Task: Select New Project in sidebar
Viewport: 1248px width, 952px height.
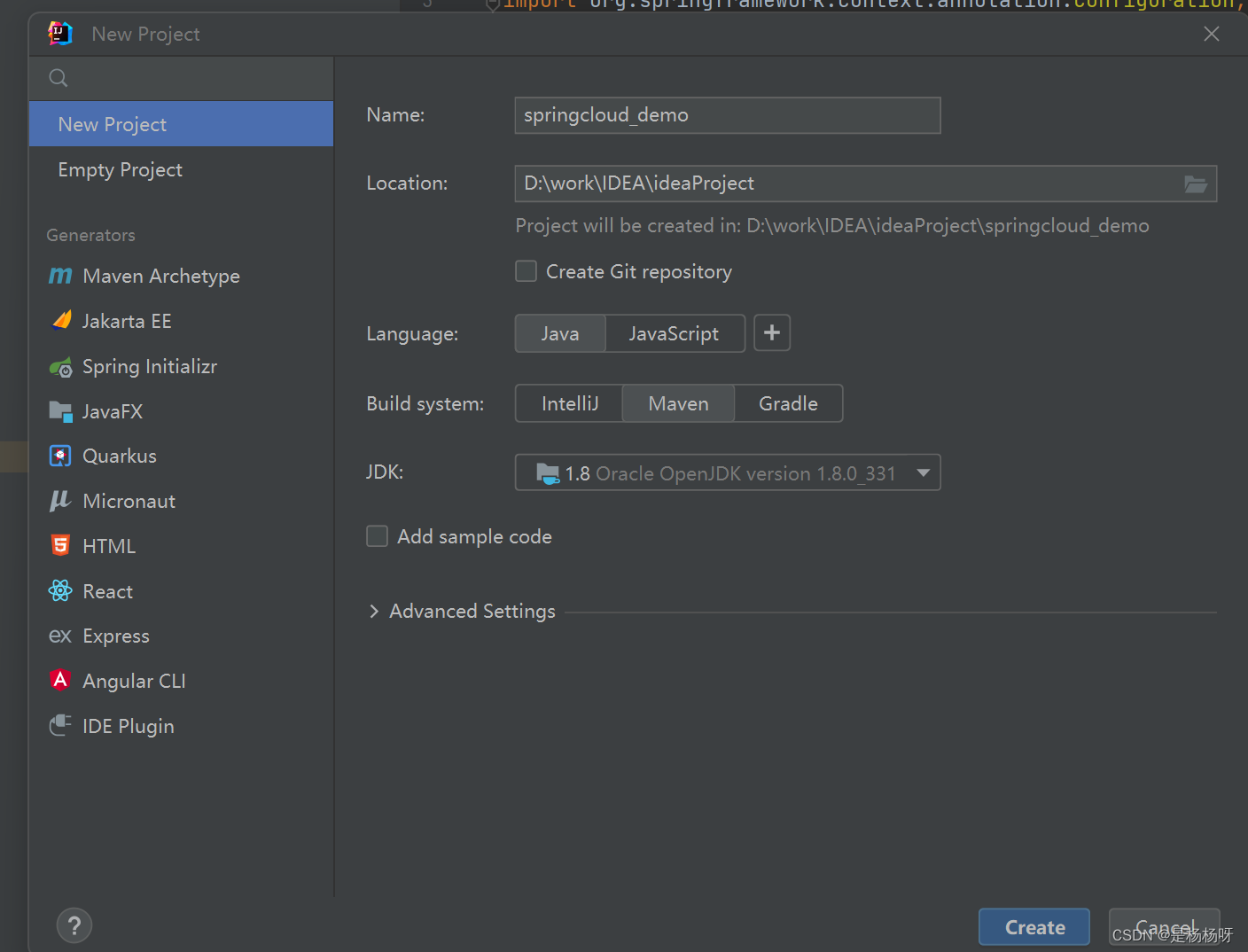Action: pos(181,124)
